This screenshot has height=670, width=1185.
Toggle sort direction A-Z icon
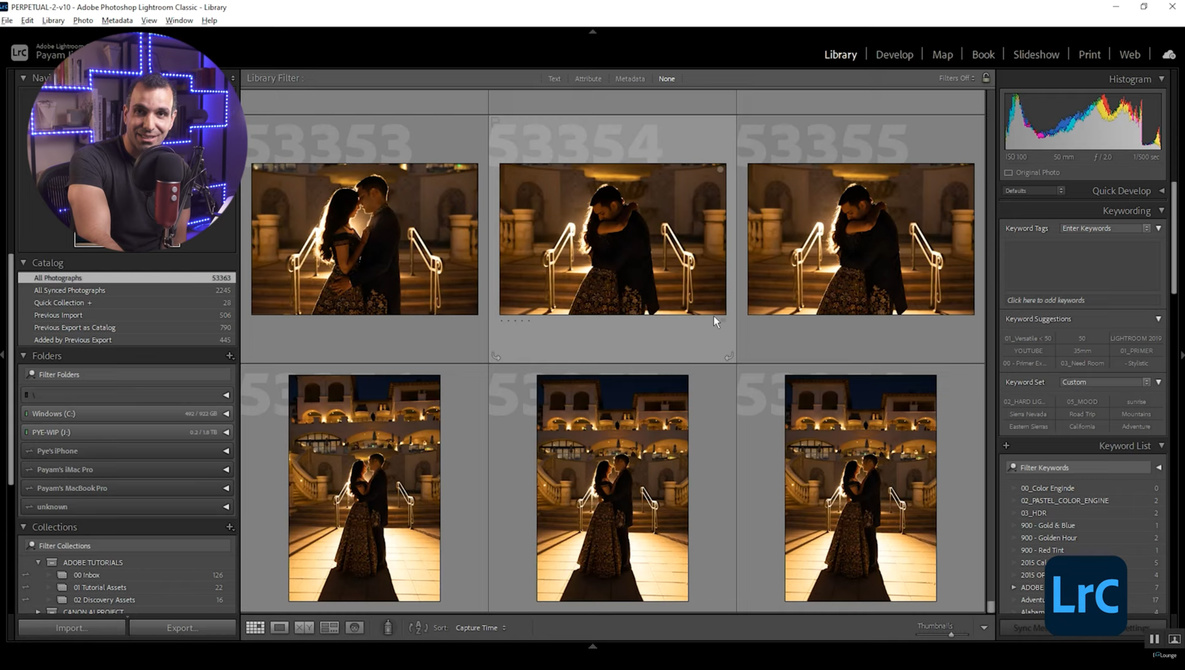(418, 628)
